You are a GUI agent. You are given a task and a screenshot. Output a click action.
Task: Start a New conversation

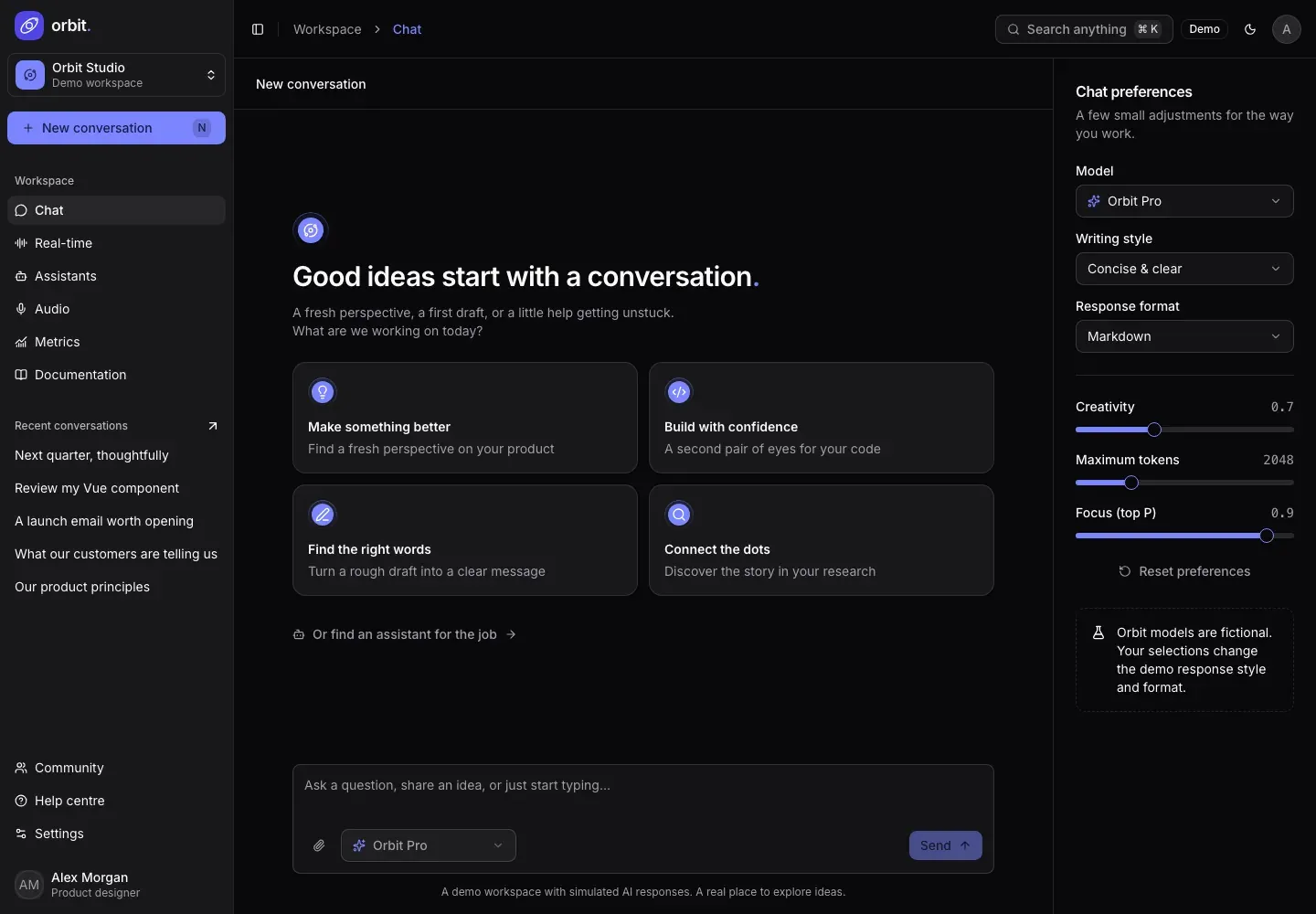pyautogui.click(x=116, y=128)
